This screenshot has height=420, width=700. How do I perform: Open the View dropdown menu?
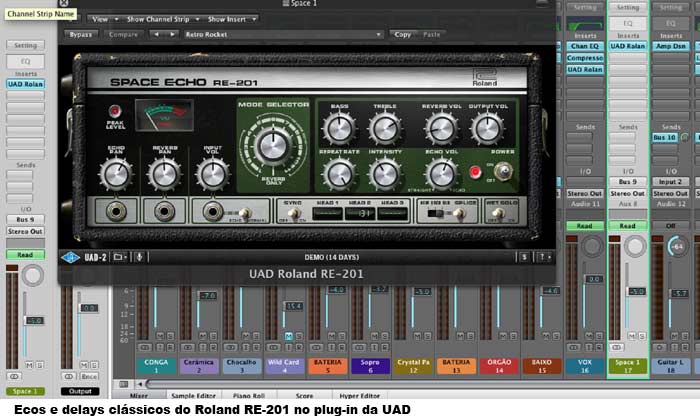104,19
